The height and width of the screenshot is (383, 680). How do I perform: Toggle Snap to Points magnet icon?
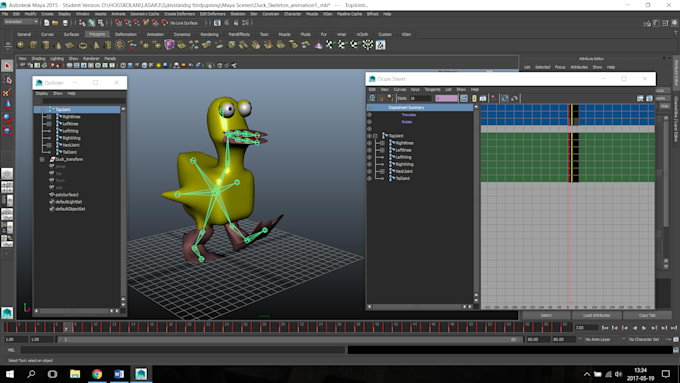pyautogui.click(x=137, y=23)
